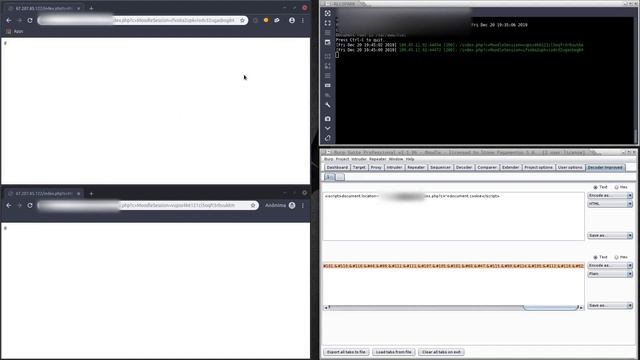
Task: Close the tab in the bottom incognito window
Action: pos(78,193)
